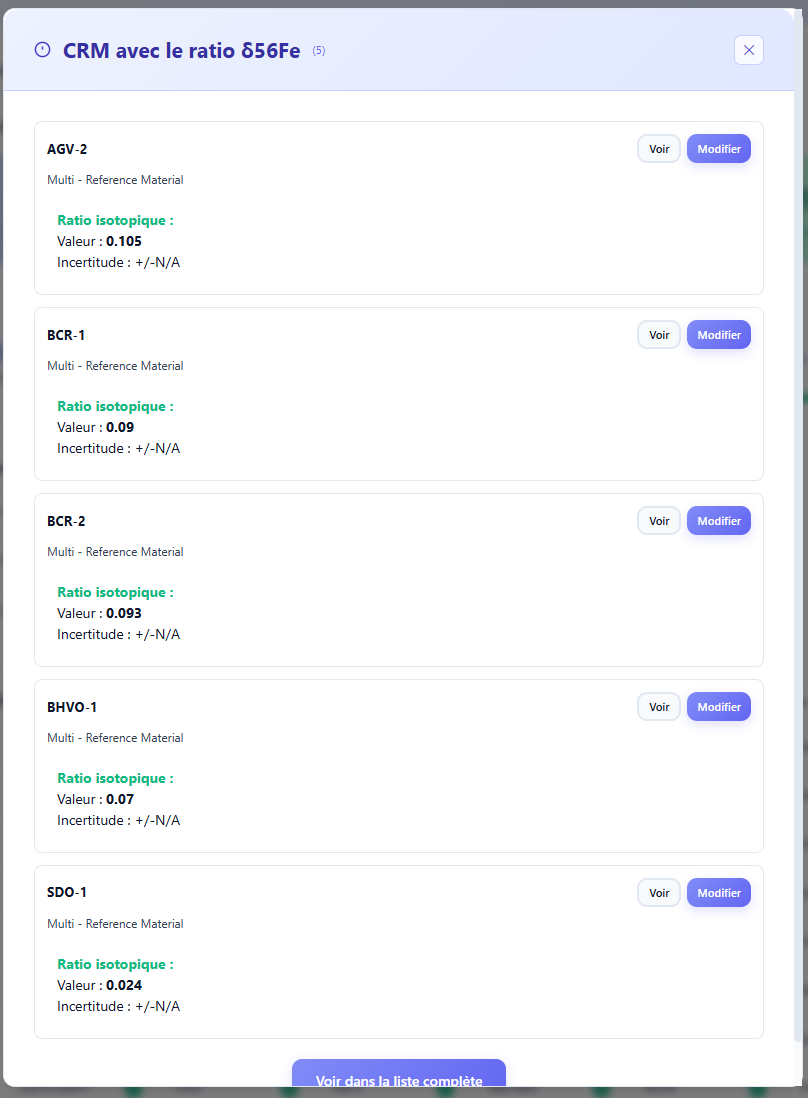Click the green Ratio isotopique label under BCR-1

(x=115, y=406)
